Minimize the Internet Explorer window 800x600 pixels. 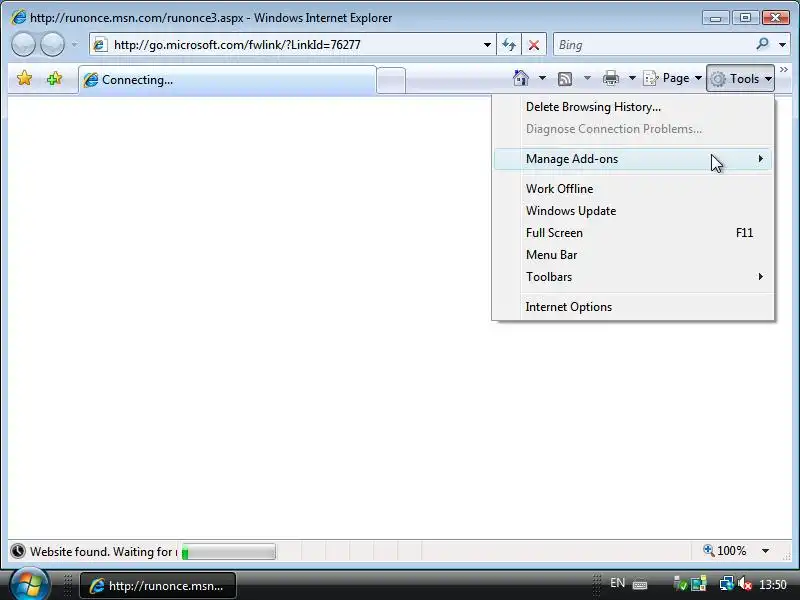[716, 18]
